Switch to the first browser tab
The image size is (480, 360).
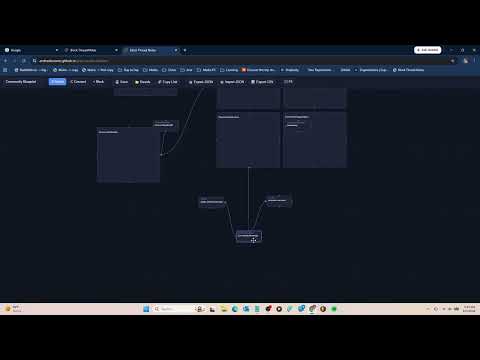[x=31, y=50]
